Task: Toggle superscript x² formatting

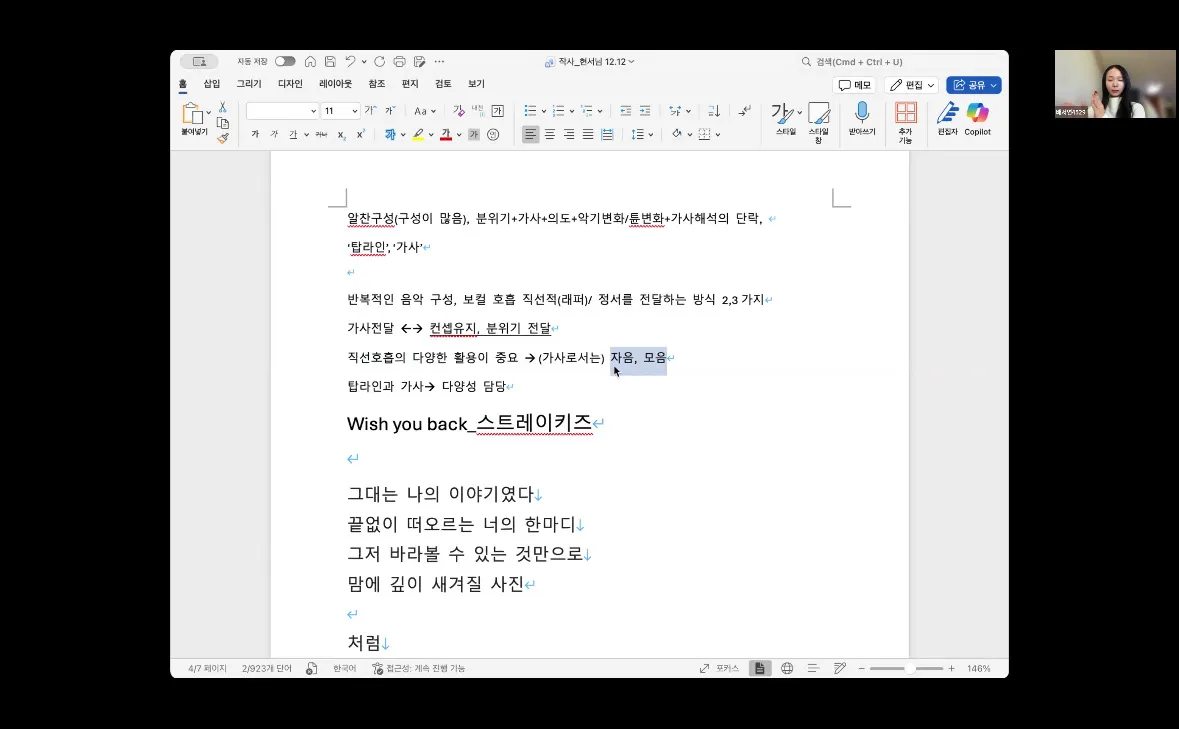Action: (x=360, y=135)
